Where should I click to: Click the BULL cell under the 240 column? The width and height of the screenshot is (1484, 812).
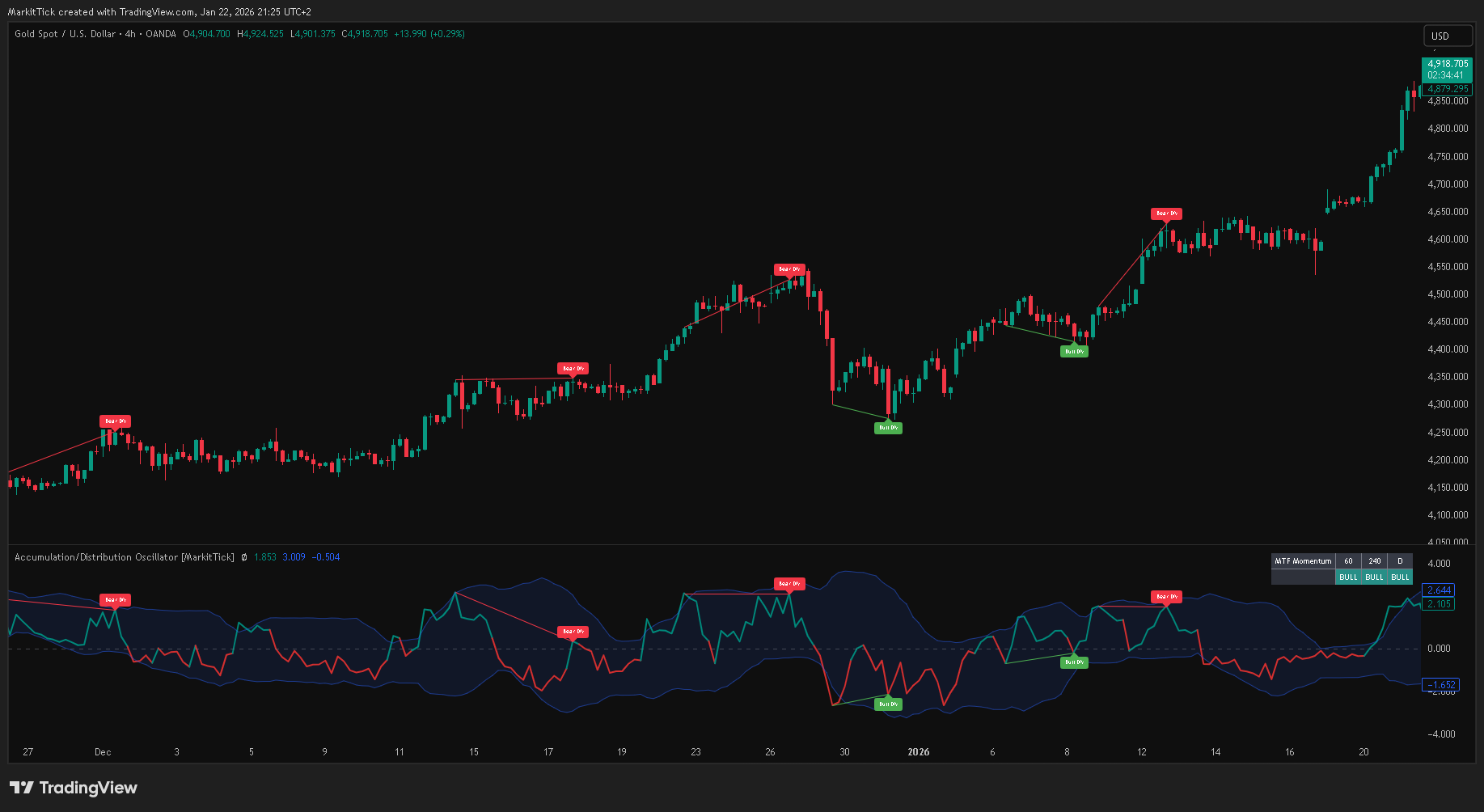pyautogui.click(x=1374, y=577)
